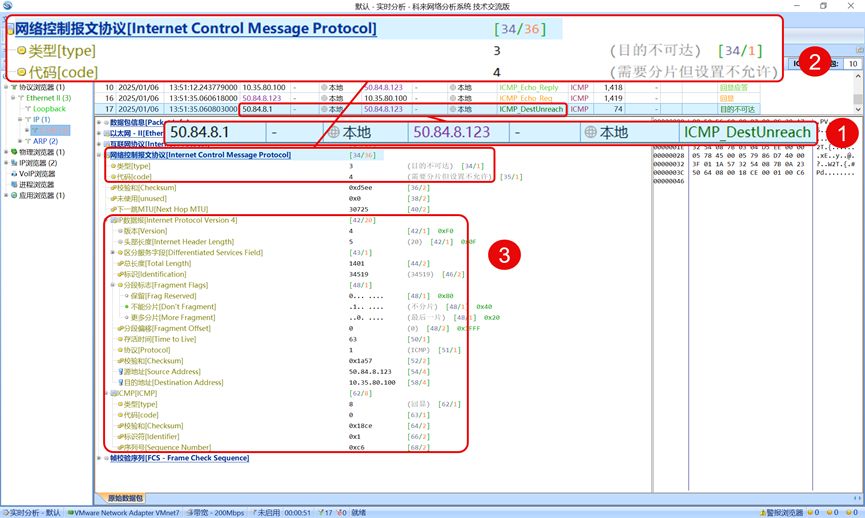This screenshot has width=865, height=518.
Task: Click field icon beside 未使用[unused]
Action: coord(114,199)
